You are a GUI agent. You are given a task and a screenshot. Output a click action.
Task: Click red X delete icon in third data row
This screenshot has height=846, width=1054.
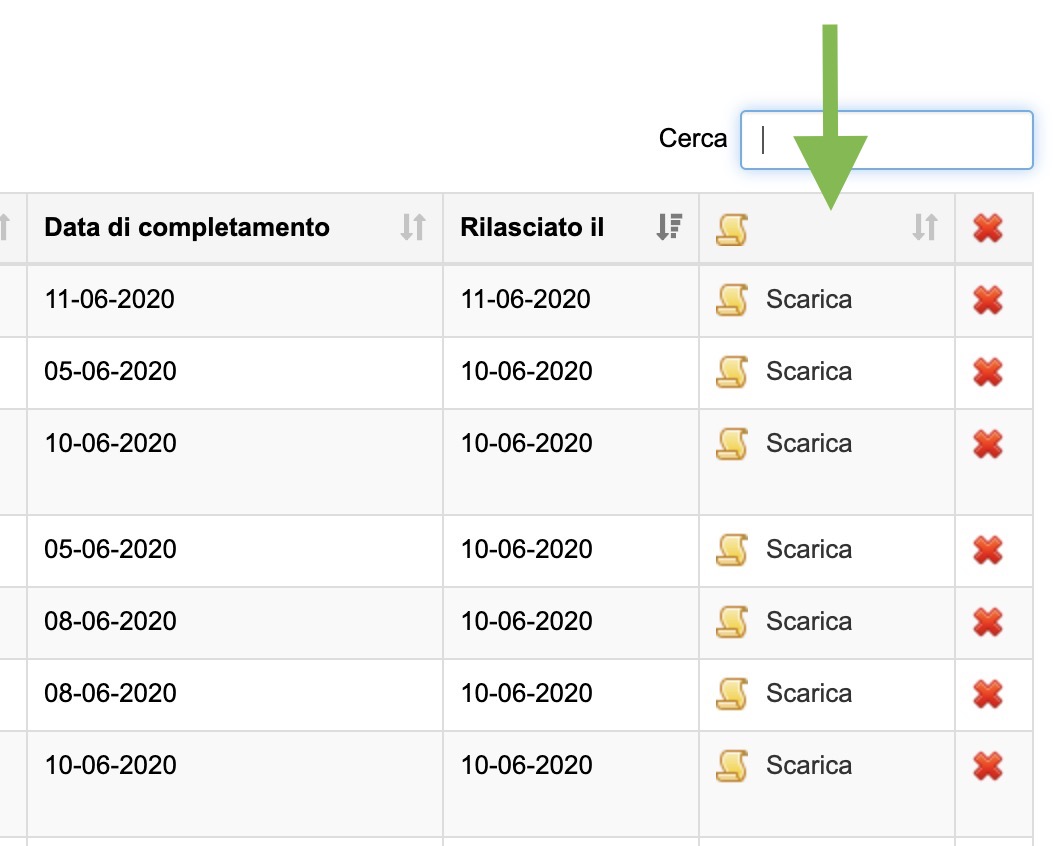pyautogui.click(x=988, y=444)
